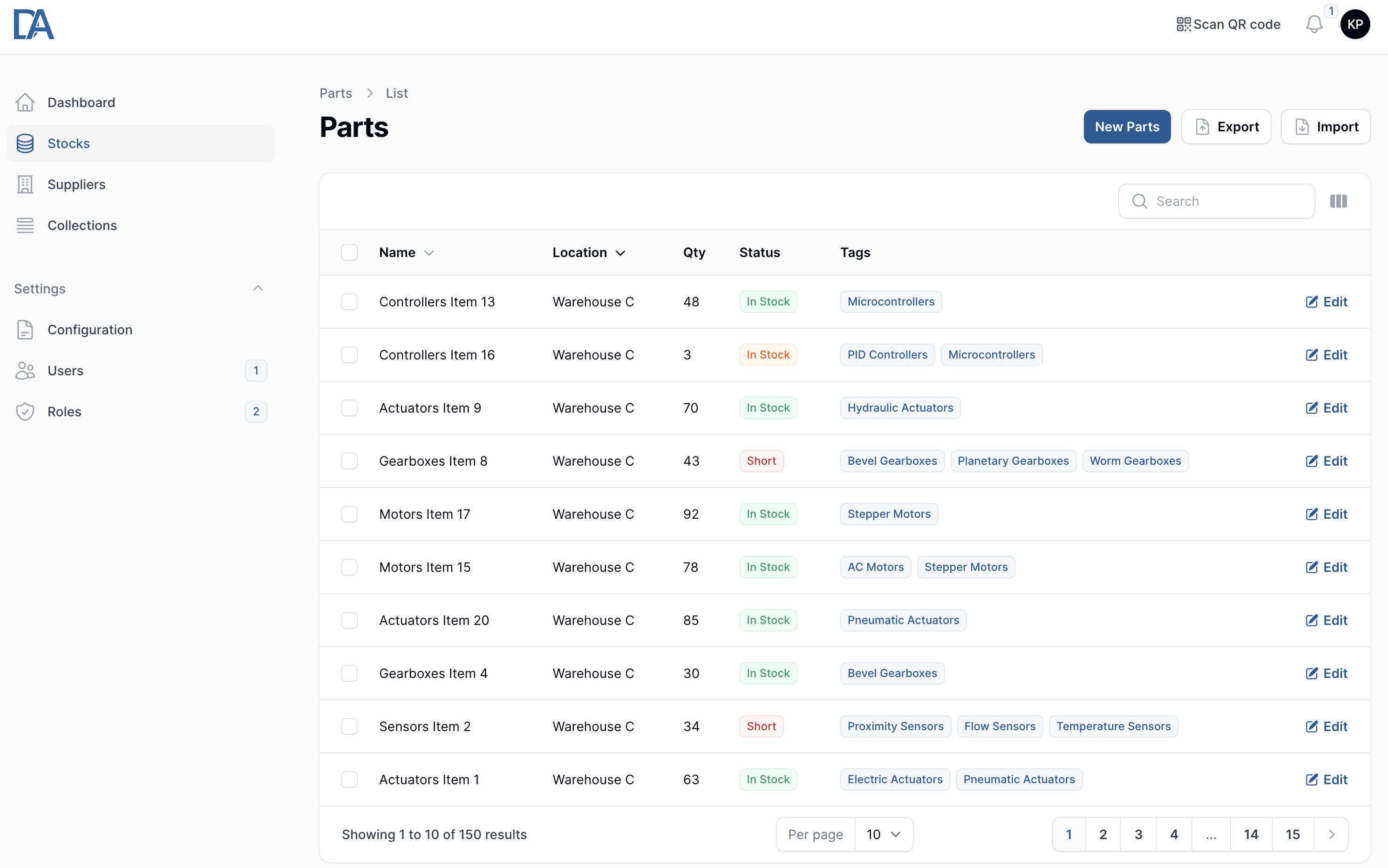This screenshot has width=1388, height=868.
Task: View the Users management page
Action: (x=65, y=370)
